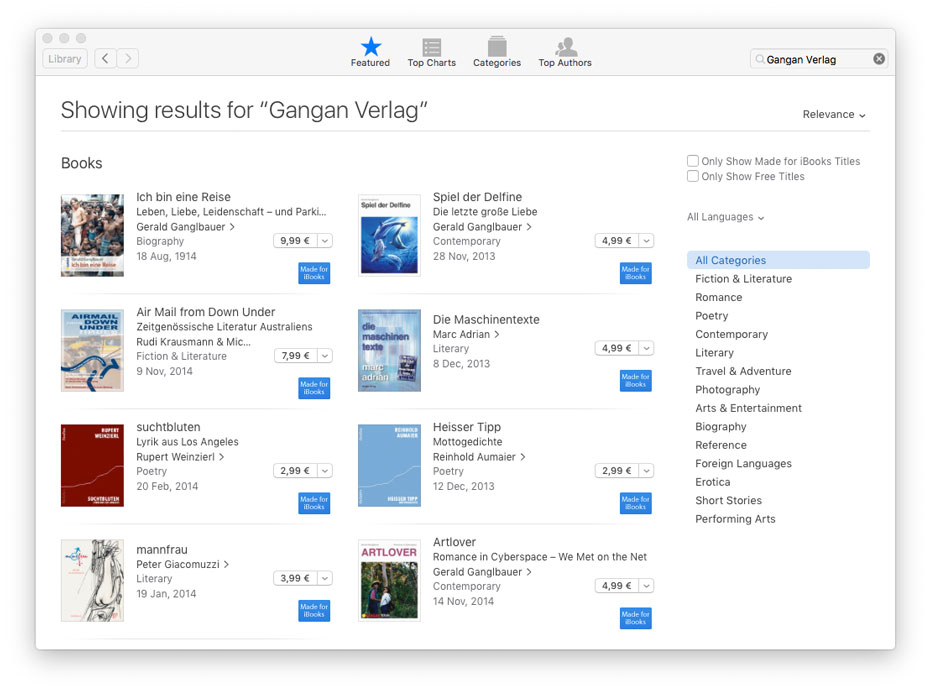Open author Rupert Weinzierl's page
This screenshot has width=930, height=691.
180,457
